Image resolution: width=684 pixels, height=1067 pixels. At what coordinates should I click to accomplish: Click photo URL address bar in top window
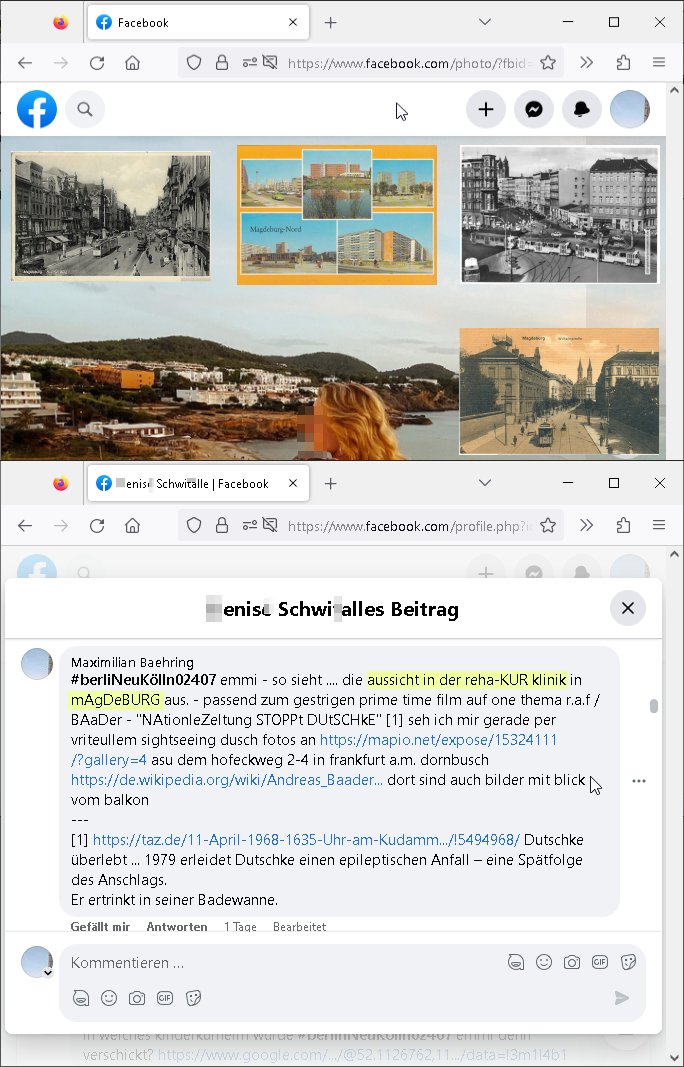(410, 63)
